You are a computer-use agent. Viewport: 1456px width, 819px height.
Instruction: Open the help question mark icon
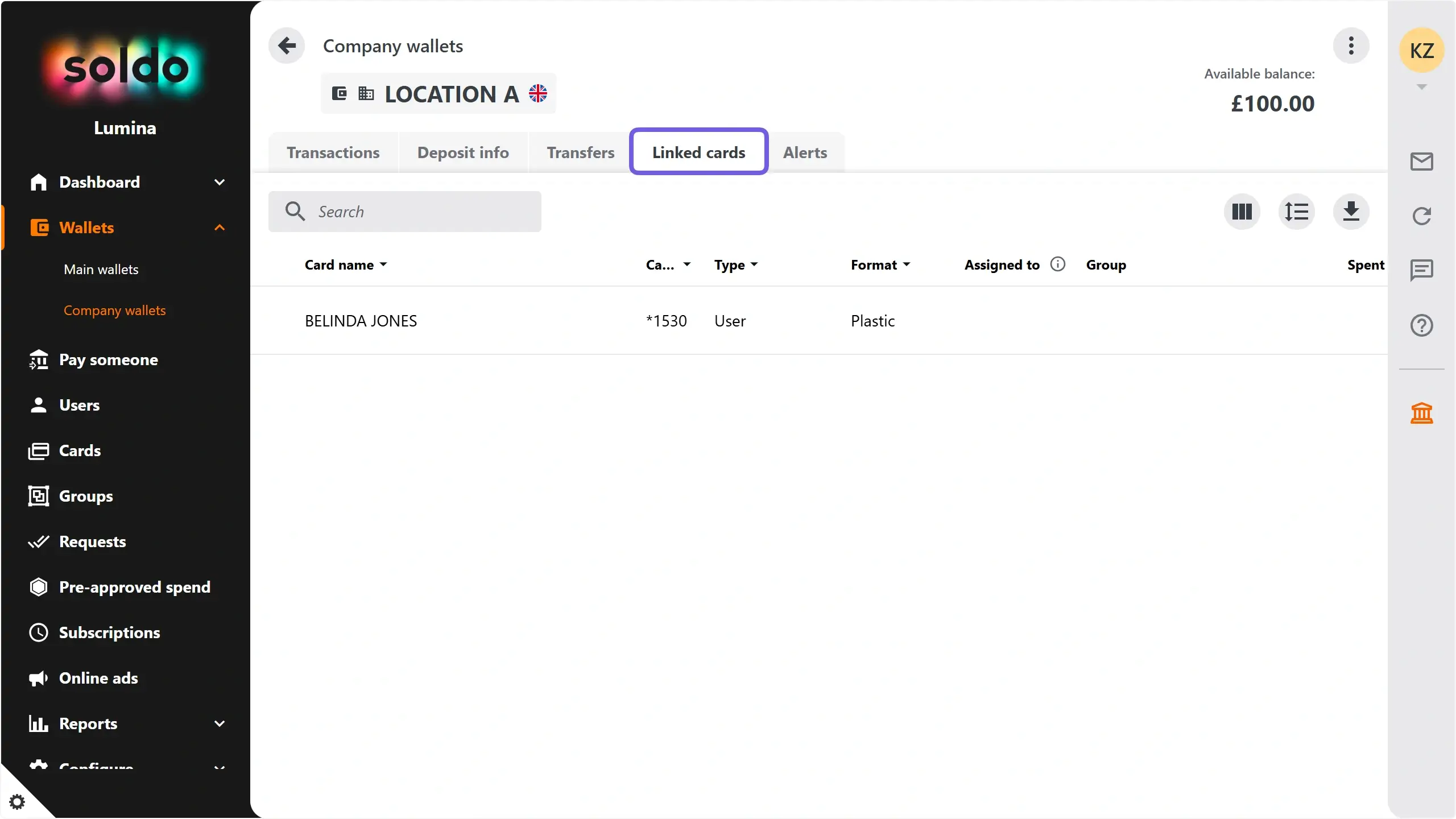coord(1421,325)
